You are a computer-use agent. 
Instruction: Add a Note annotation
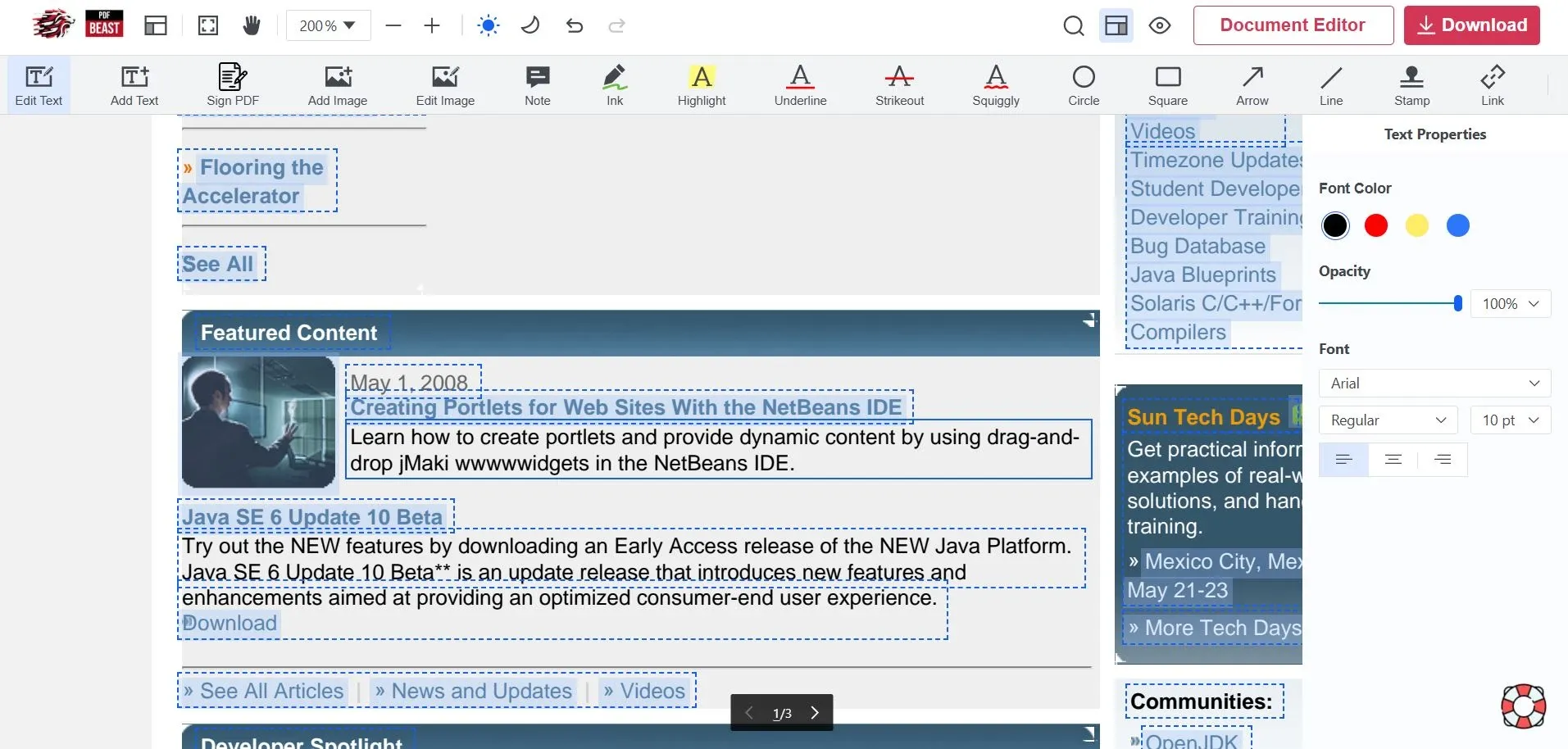537,85
